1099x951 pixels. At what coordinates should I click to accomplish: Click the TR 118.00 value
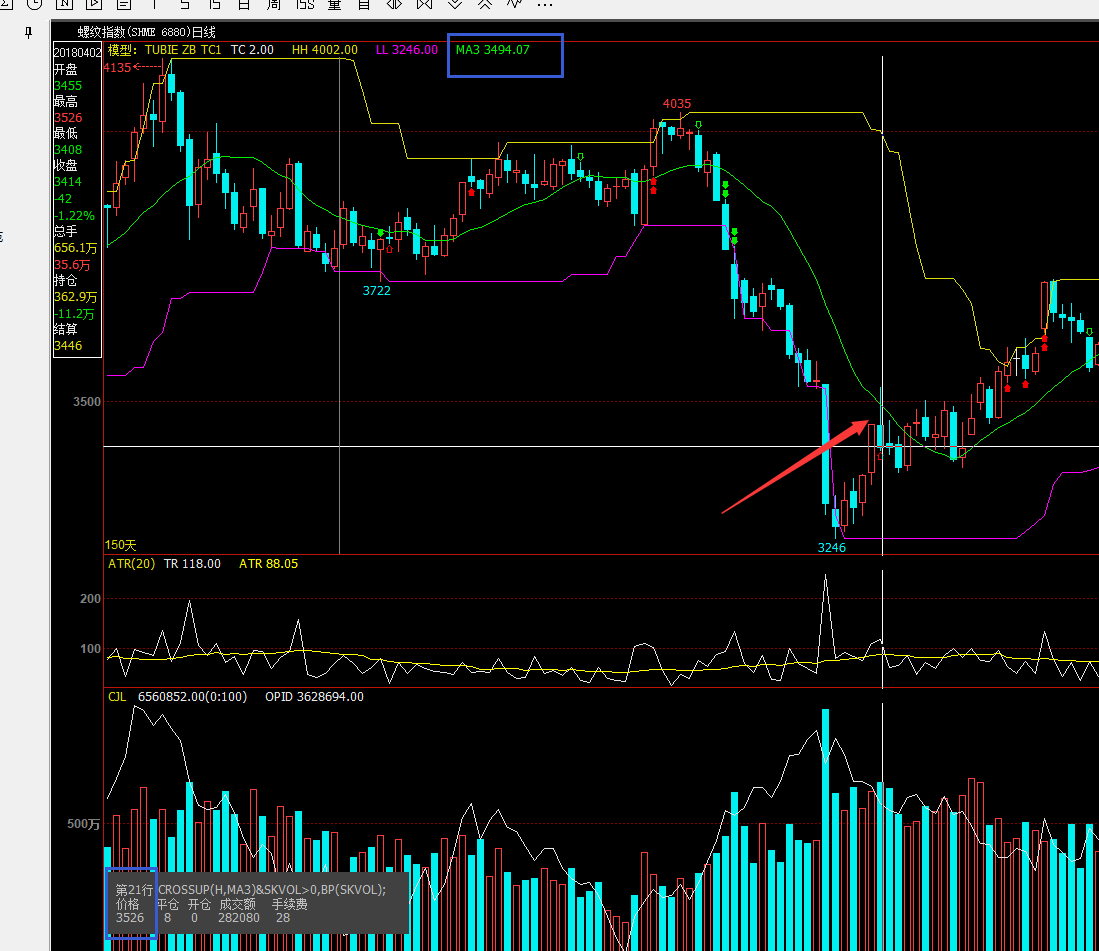pos(192,563)
